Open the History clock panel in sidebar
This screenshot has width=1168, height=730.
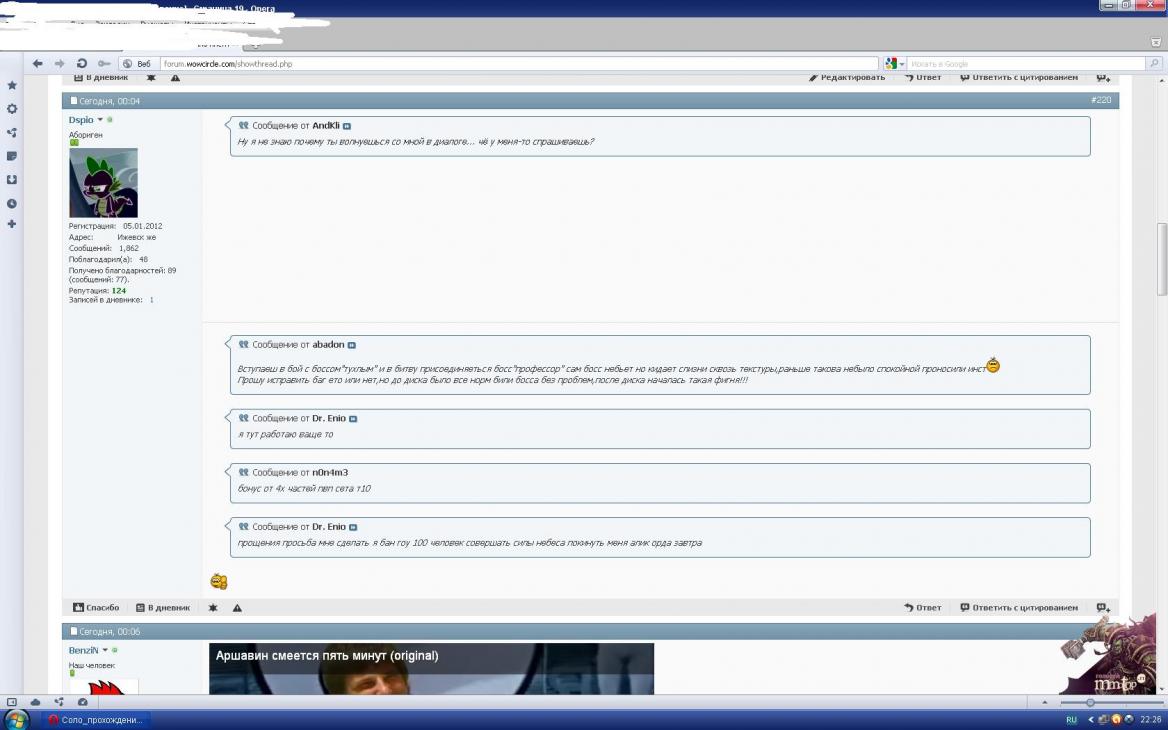click(12, 203)
